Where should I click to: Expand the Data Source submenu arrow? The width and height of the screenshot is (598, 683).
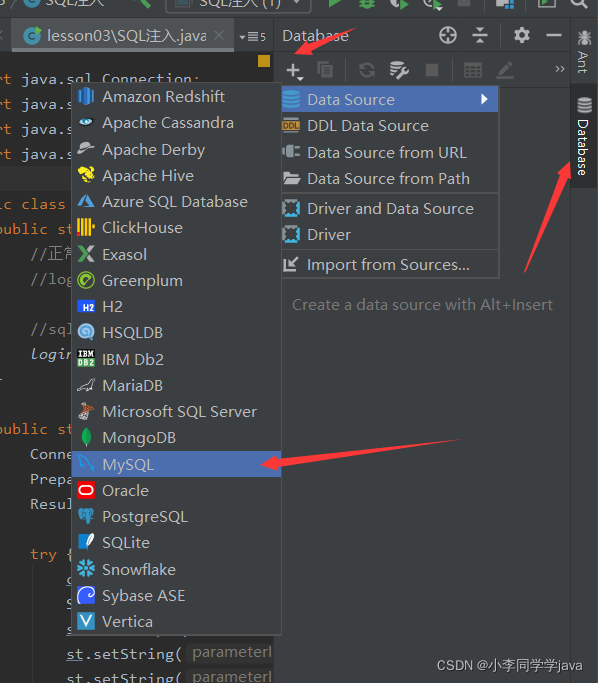coord(484,99)
